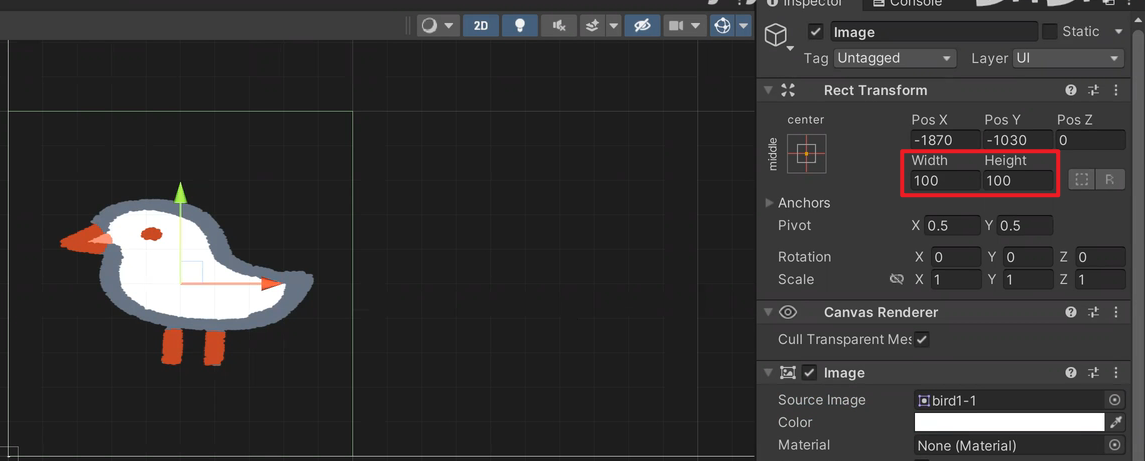Click the scene draw mode sphere icon
The width and height of the screenshot is (1145, 461).
coord(430,26)
